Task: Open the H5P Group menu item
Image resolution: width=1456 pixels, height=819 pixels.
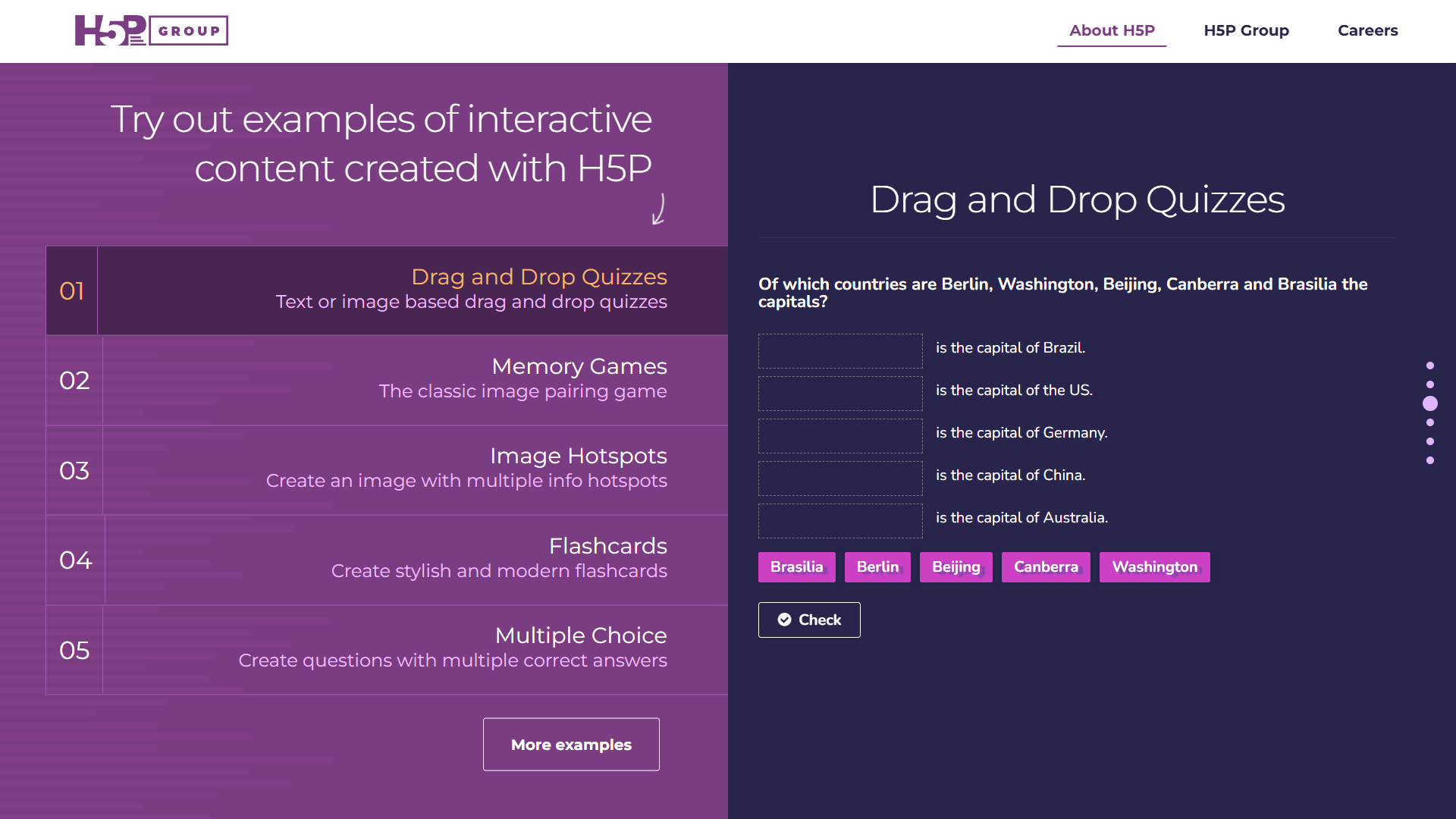Action: pyautogui.click(x=1246, y=31)
